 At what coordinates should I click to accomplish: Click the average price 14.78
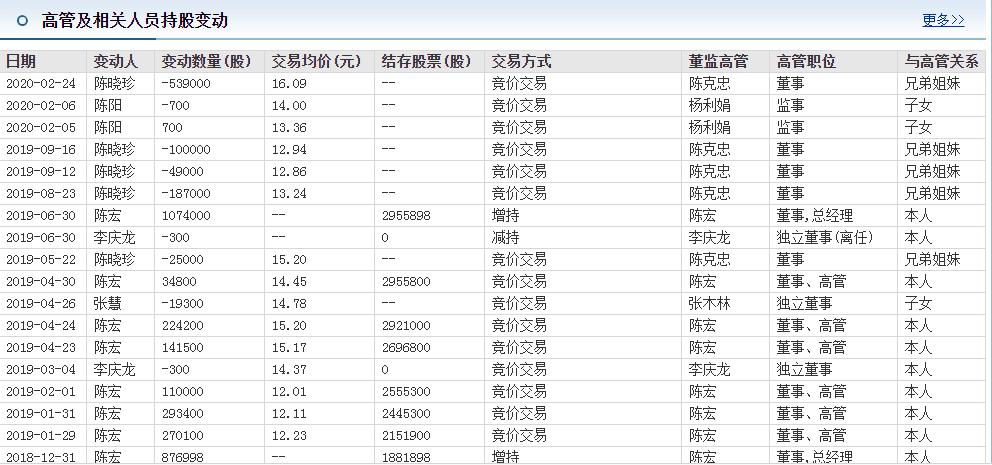(x=289, y=304)
